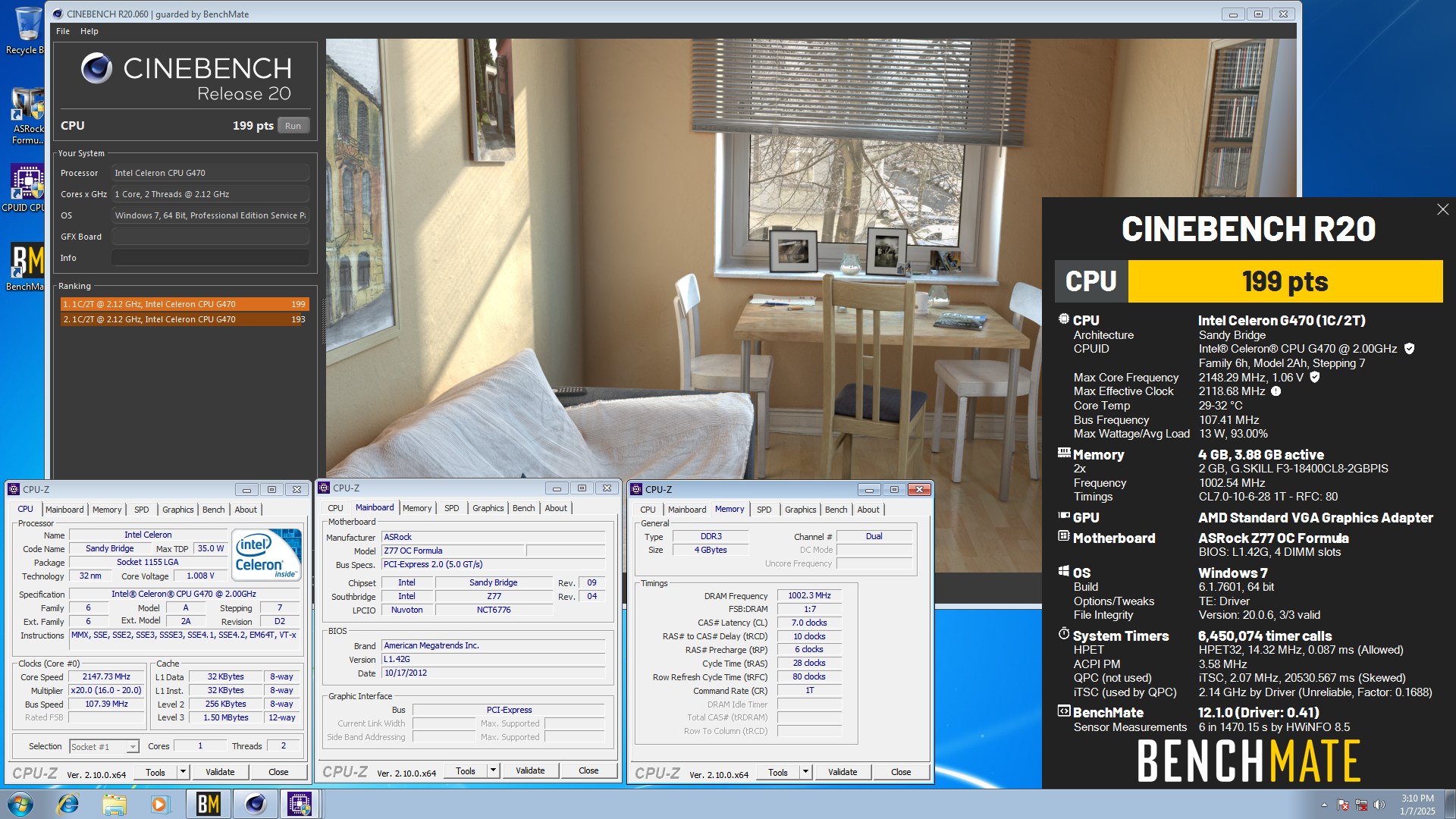Open Bench tab in second CPU-Z window

pyautogui.click(x=524, y=508)
